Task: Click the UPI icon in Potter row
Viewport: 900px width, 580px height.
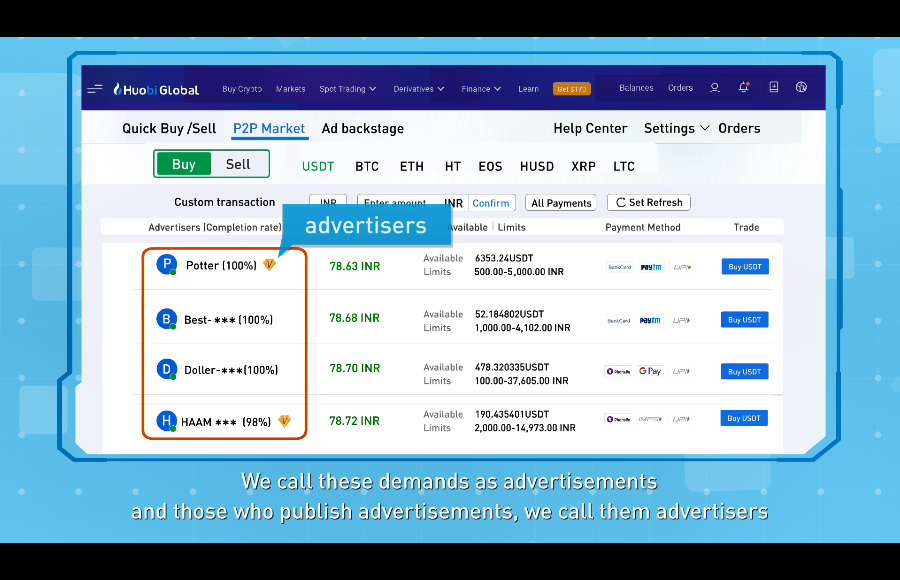Action: coord(682,267)
